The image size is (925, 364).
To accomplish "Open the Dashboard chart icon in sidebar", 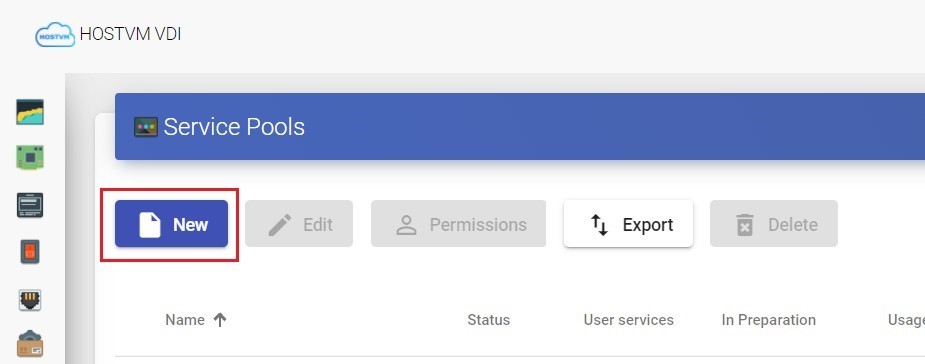I will coord(30,112).
